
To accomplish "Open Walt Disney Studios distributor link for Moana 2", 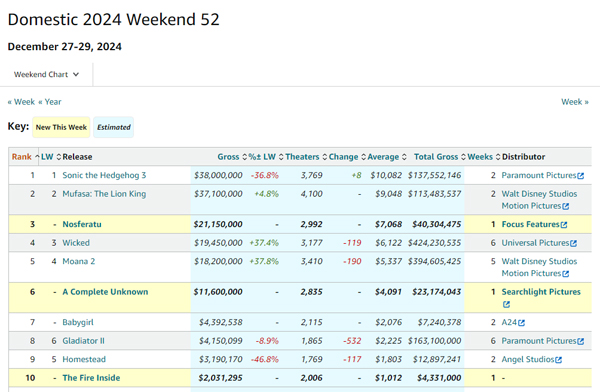I will point(539,261).
